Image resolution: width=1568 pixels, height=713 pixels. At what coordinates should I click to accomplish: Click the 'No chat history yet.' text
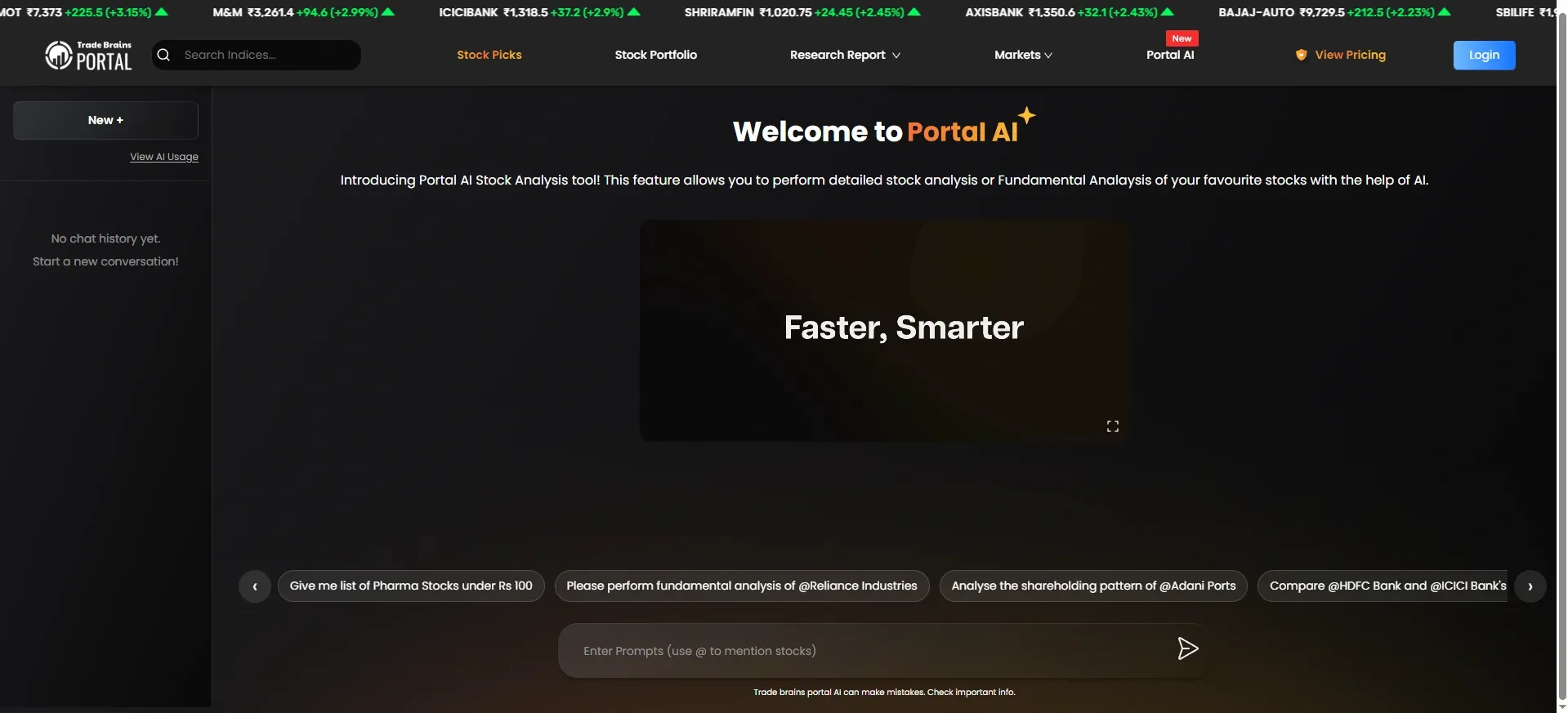(x=105, y=238)
